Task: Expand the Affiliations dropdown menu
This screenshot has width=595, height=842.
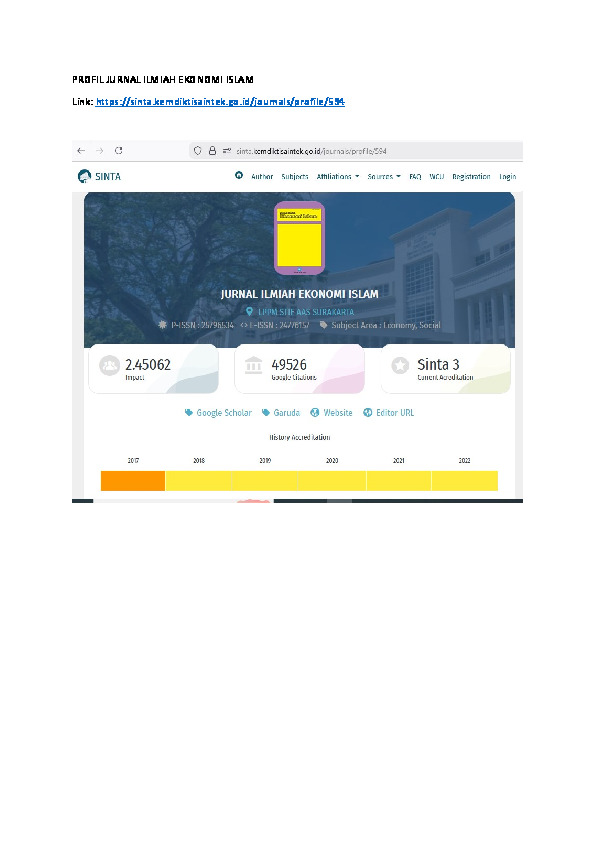Action: pyautogui.click(x=338, y=177)
